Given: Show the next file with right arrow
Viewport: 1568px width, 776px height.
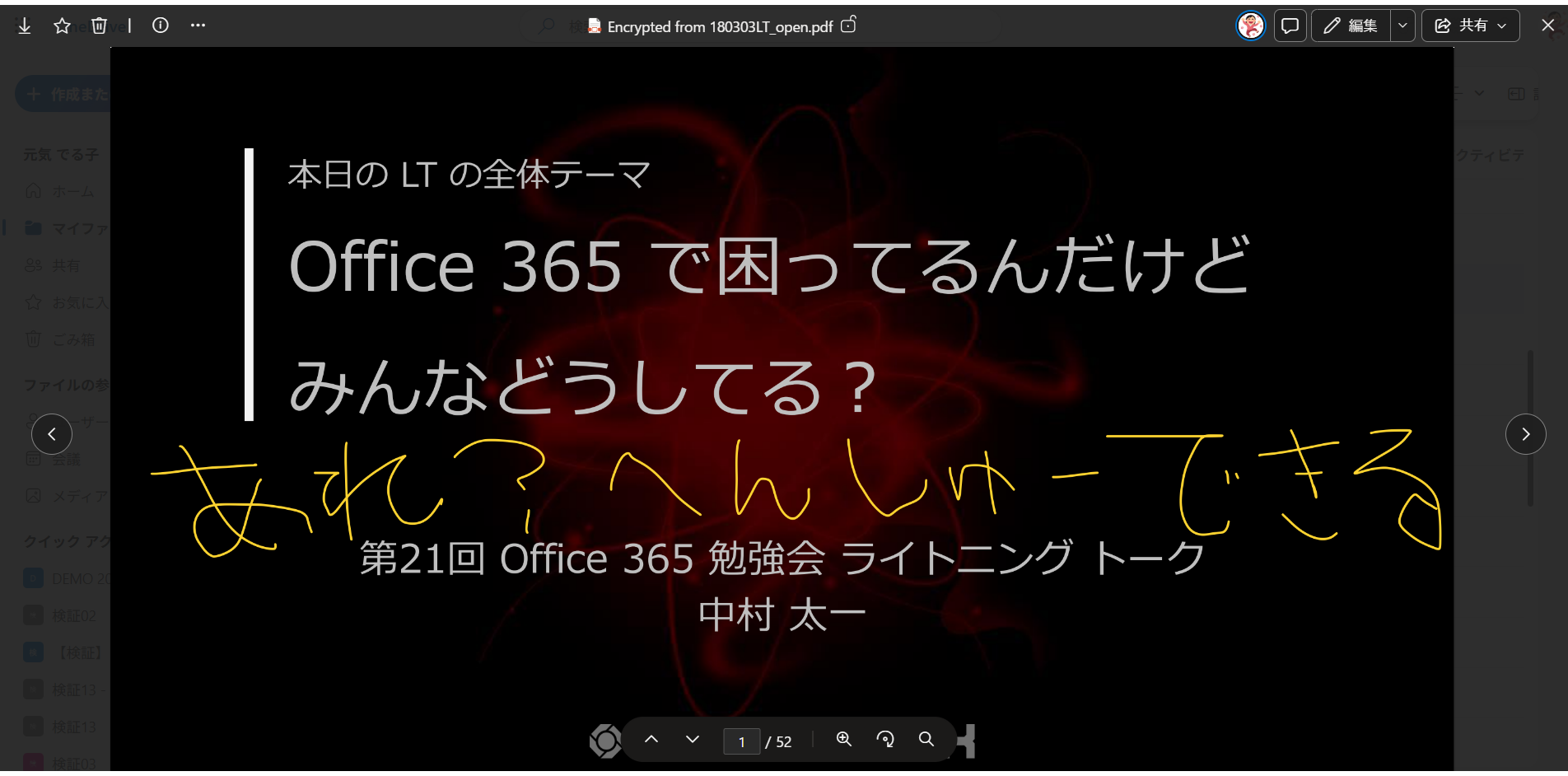Looking at the screenshot, I should 1525,434.
